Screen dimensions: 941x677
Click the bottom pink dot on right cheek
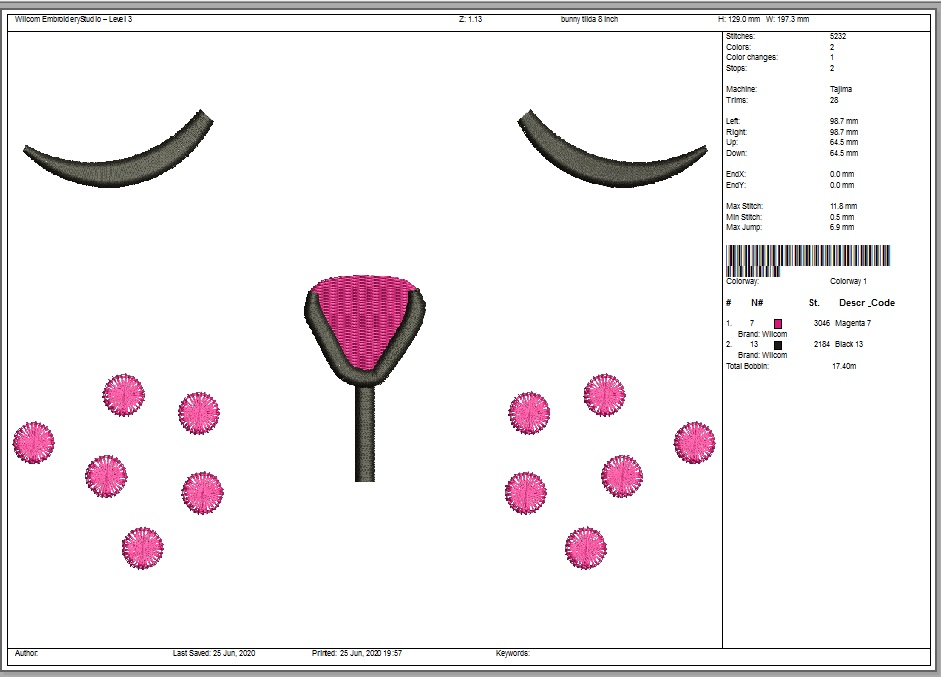point(585,548)
